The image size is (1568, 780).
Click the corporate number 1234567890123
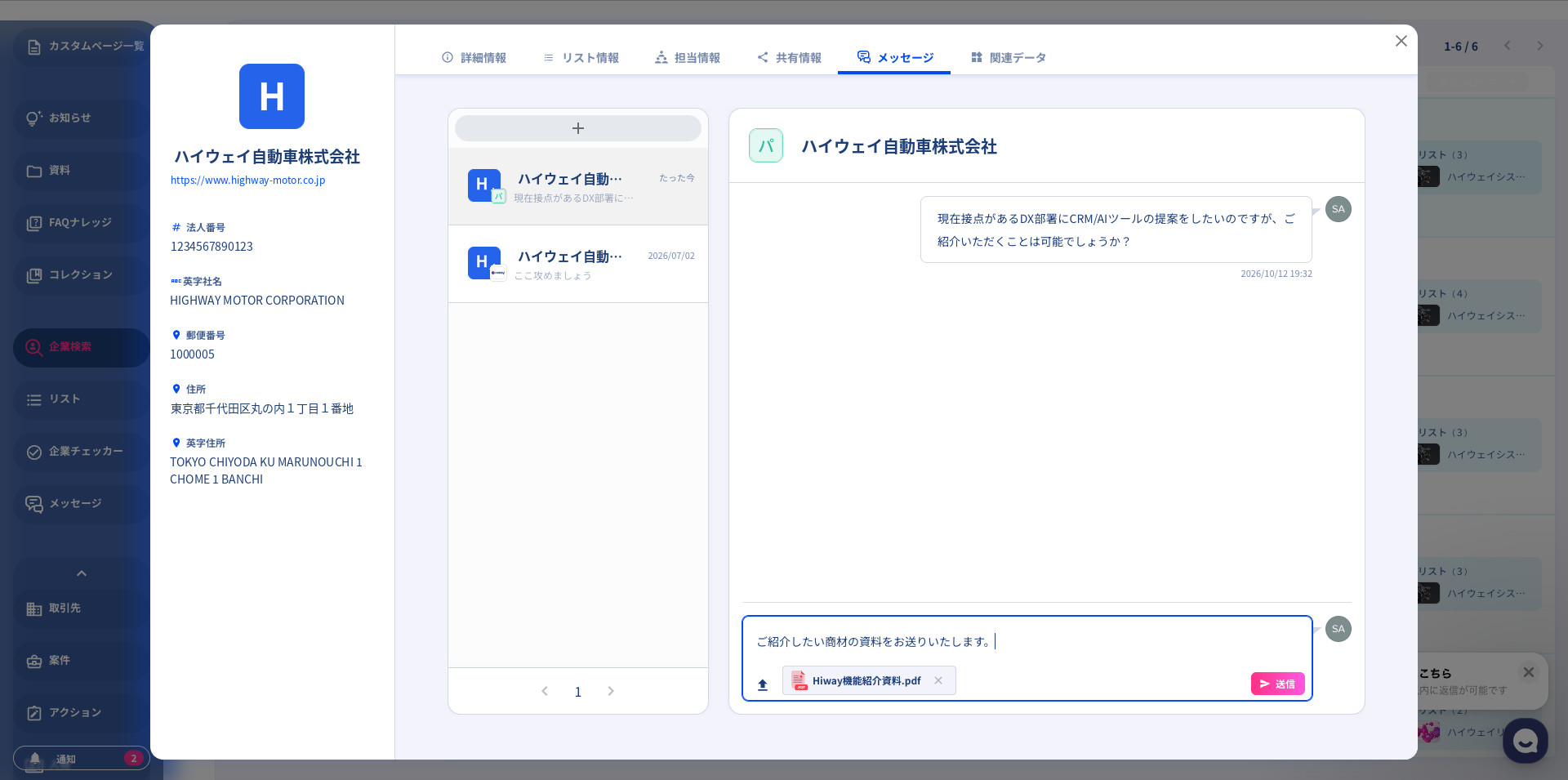point(212,247)
